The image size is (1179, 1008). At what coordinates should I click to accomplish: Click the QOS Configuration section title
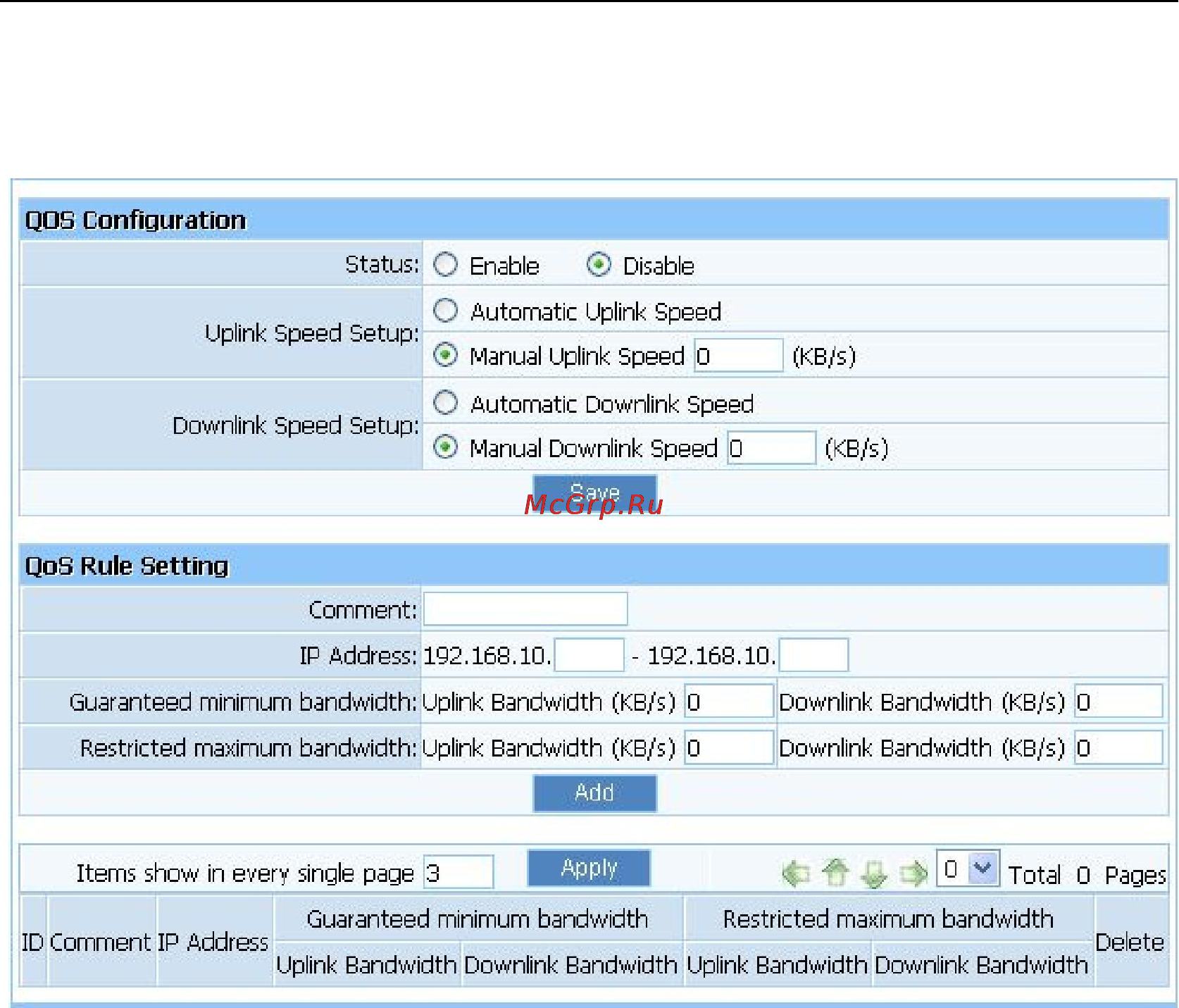click(135, 220)
